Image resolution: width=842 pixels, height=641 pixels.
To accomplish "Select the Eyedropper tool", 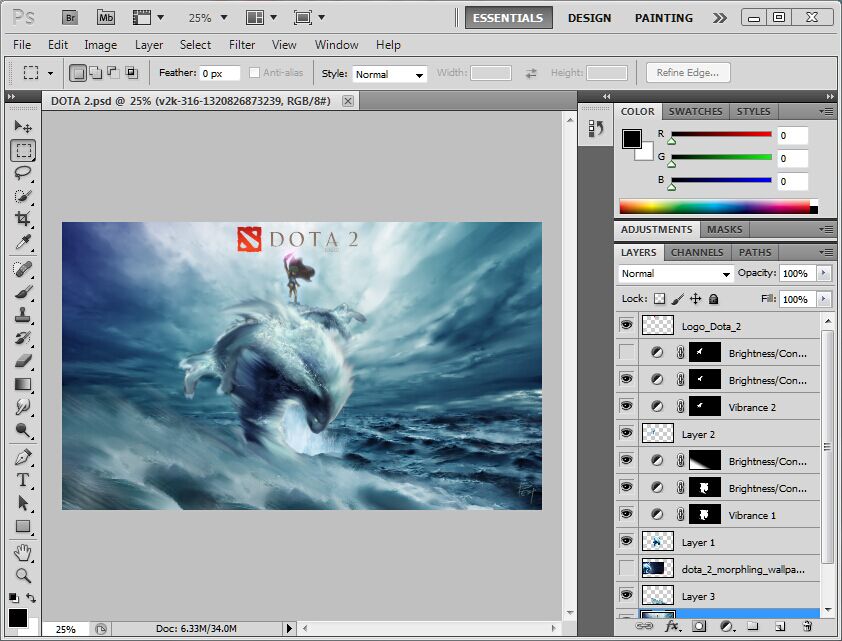I will point(23,242).
